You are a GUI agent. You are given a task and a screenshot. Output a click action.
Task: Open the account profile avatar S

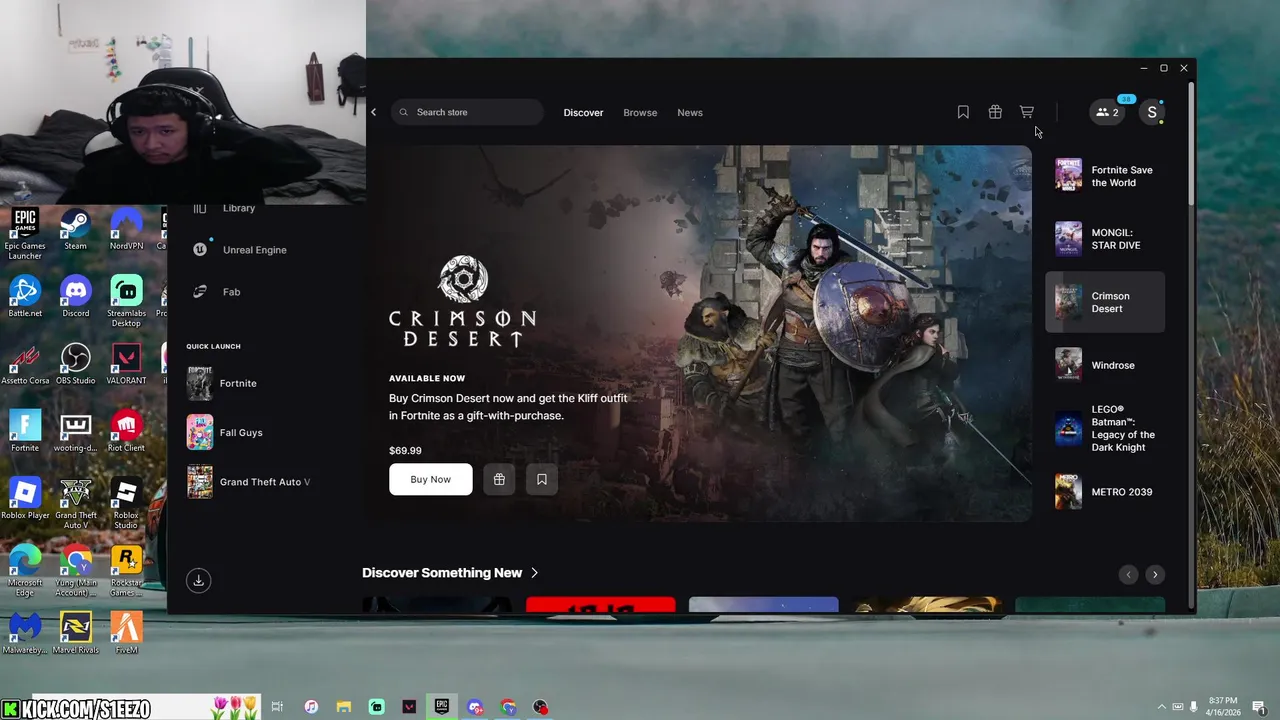point(1152,112)
